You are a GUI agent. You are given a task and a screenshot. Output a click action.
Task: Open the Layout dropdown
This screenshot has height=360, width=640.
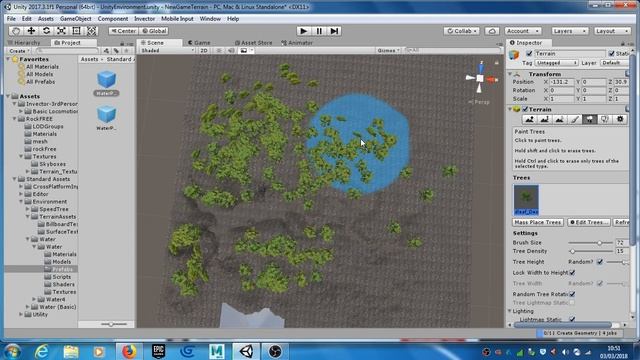click(x=612, y=31)
